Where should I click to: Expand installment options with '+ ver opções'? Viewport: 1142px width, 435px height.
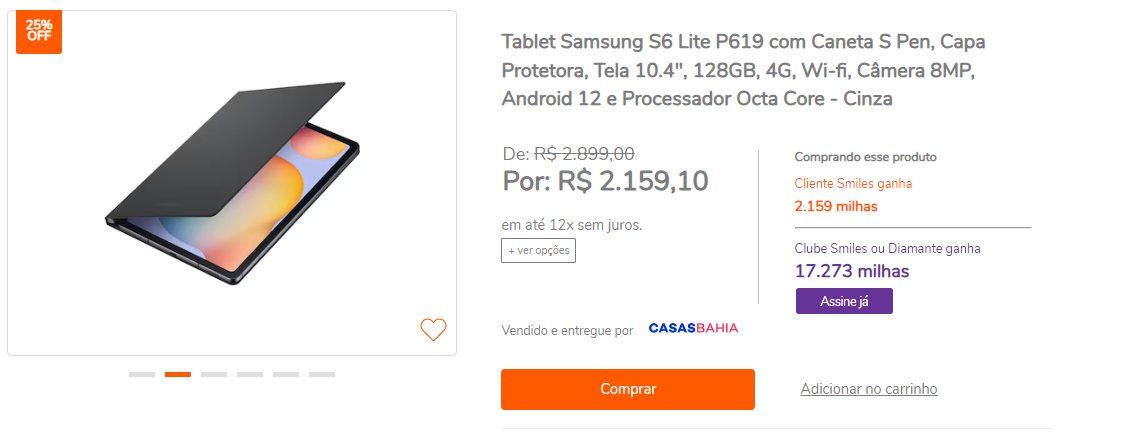[538, 251]
